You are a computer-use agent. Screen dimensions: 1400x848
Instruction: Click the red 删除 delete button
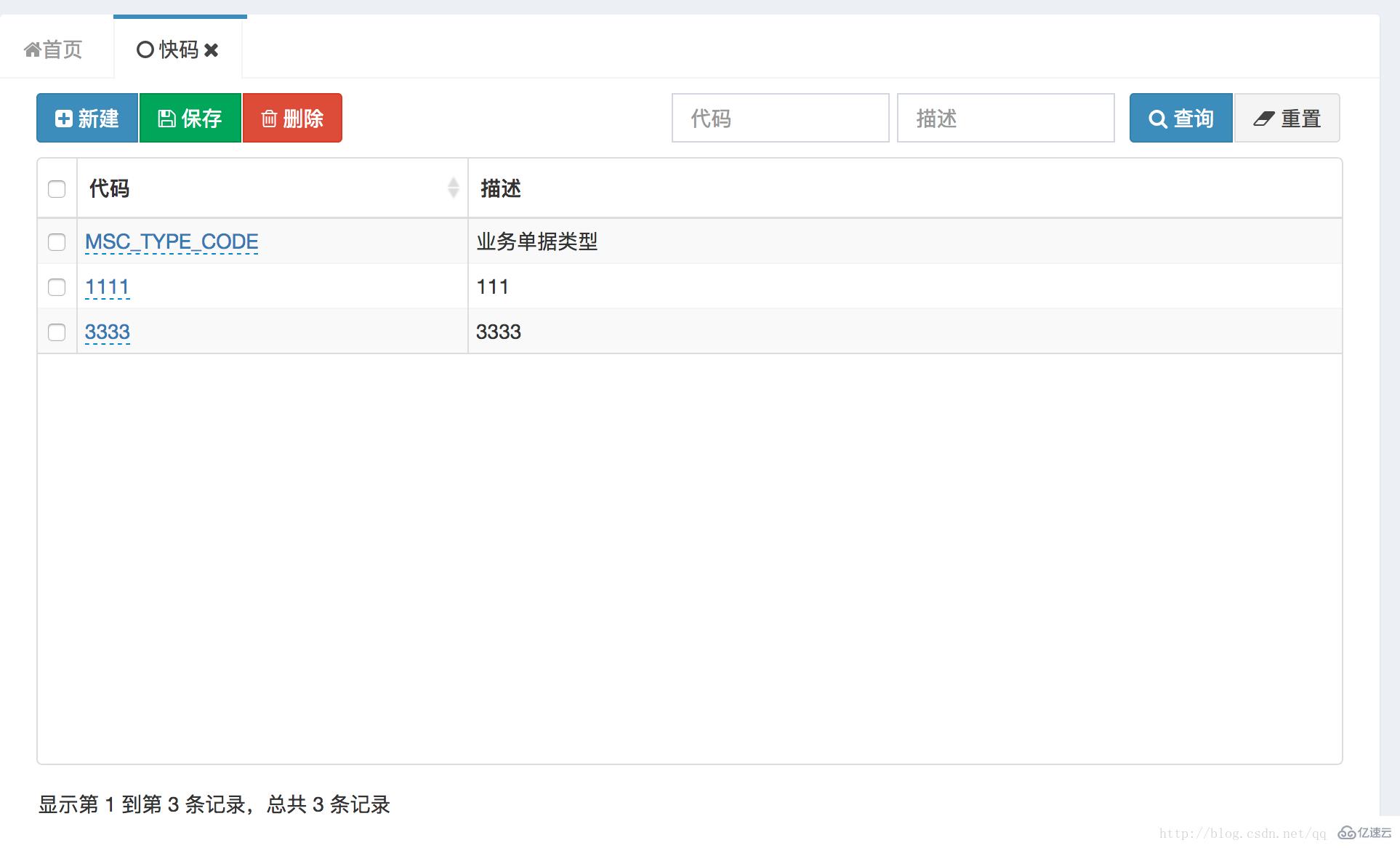click(x=292, y=118)
